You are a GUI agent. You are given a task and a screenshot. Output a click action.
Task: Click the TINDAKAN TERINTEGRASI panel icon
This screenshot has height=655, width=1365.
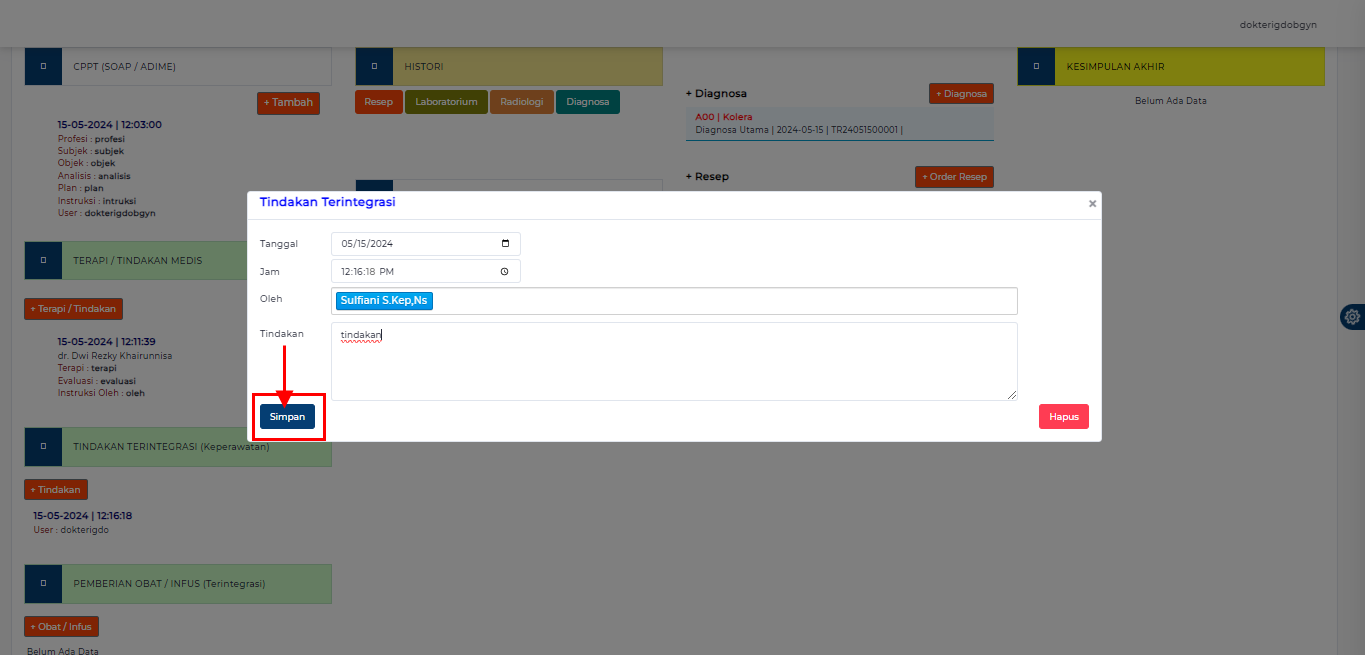pos(42,447)
